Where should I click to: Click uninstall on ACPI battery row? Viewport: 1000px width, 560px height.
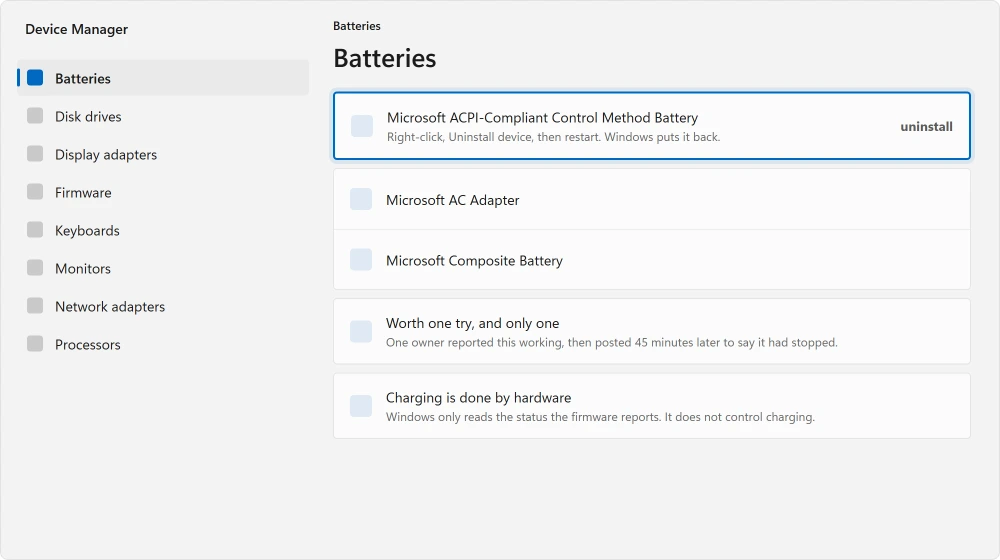point(926,126)
